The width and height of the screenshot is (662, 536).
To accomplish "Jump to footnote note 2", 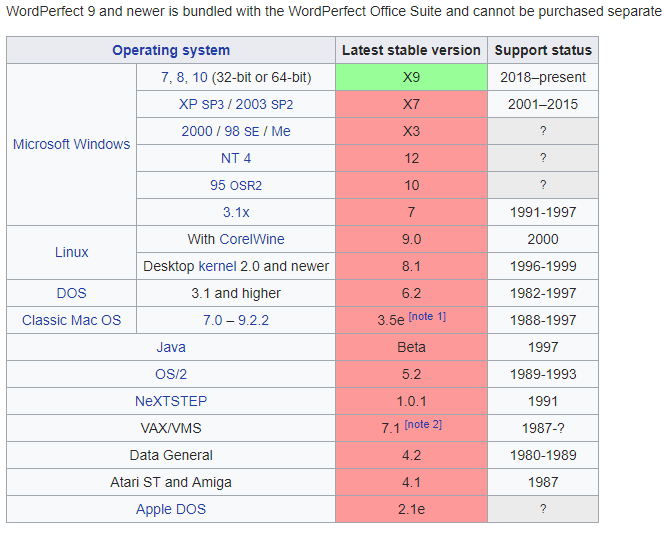I will (x=423, y=425).
